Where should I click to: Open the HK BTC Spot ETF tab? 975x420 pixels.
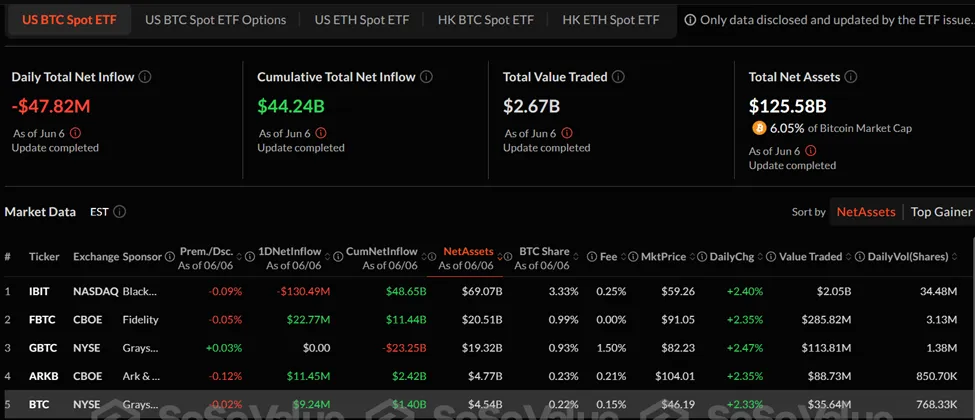pos(485,20)
